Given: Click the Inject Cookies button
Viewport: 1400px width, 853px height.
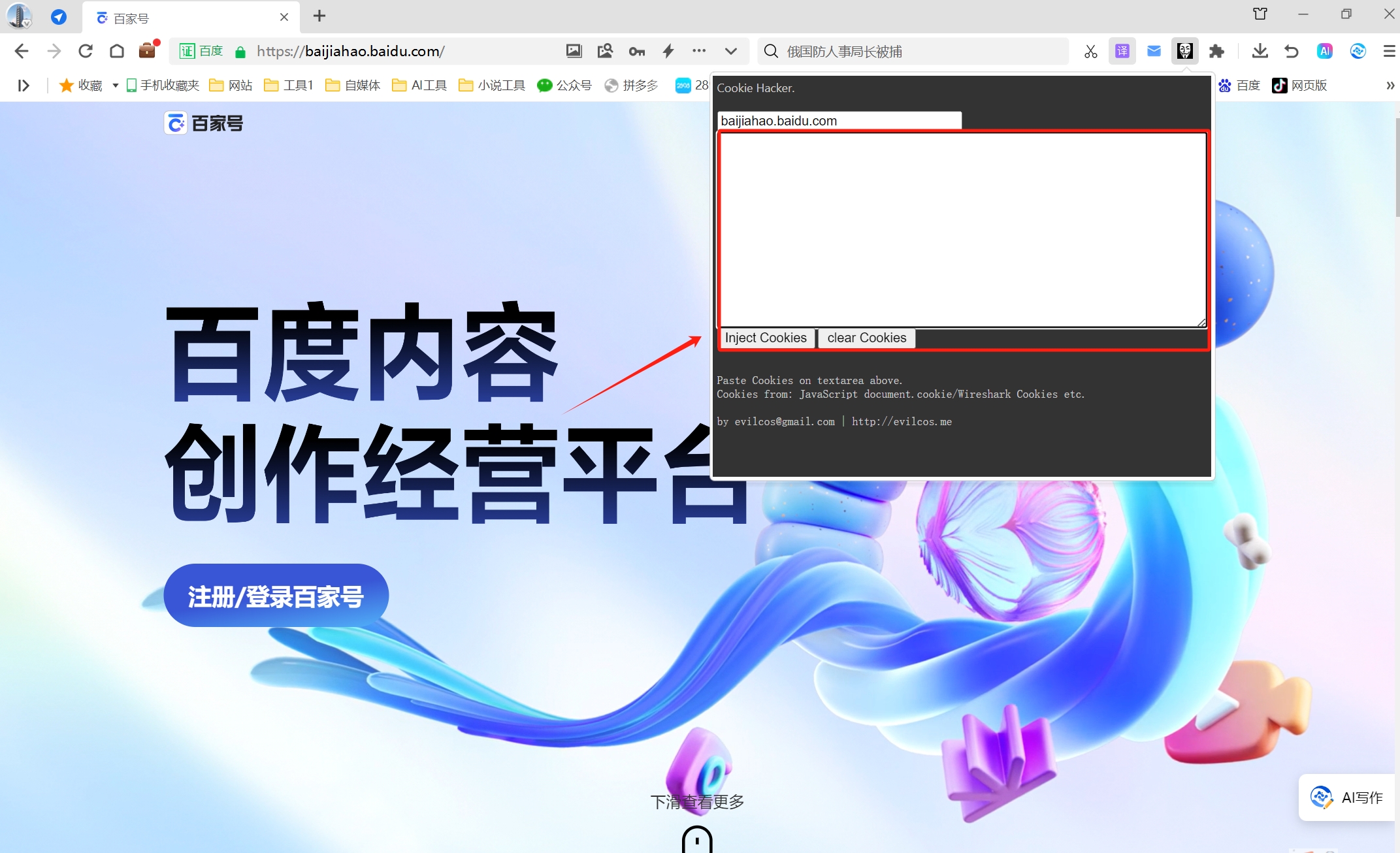Looking at the screenshot, I should point(766,338).
